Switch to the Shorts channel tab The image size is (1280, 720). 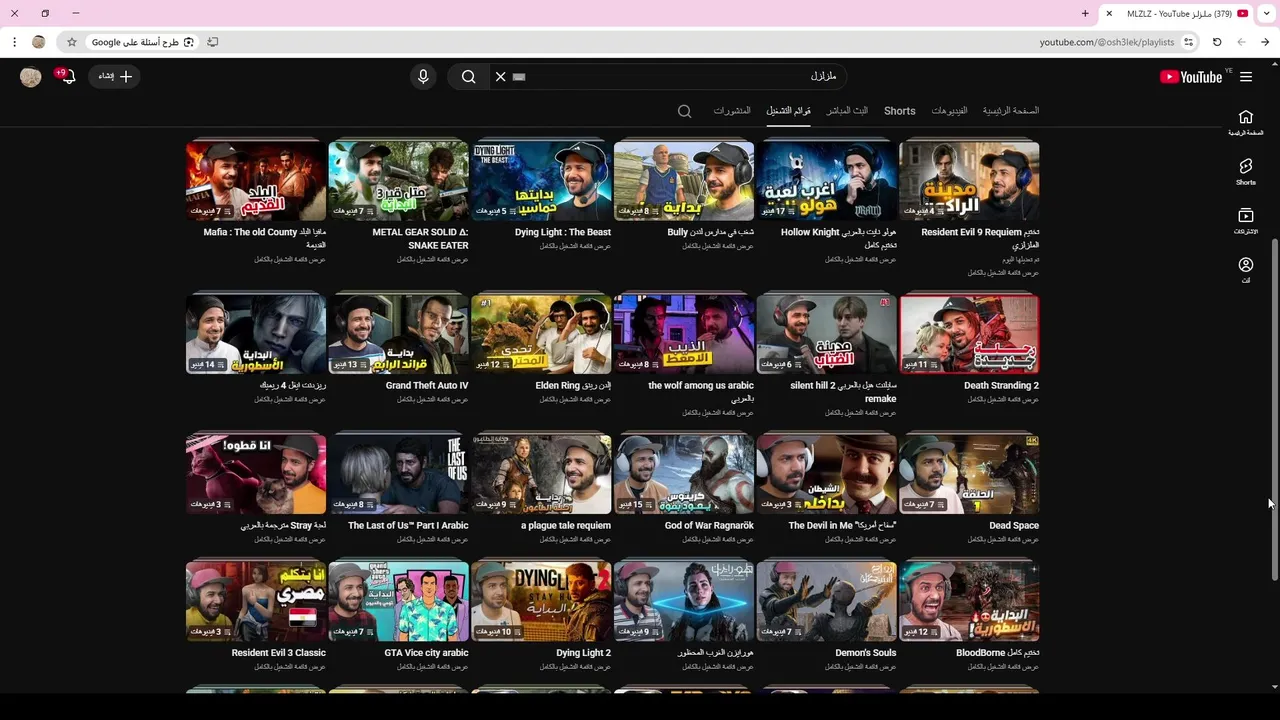[x=899, y=111]
